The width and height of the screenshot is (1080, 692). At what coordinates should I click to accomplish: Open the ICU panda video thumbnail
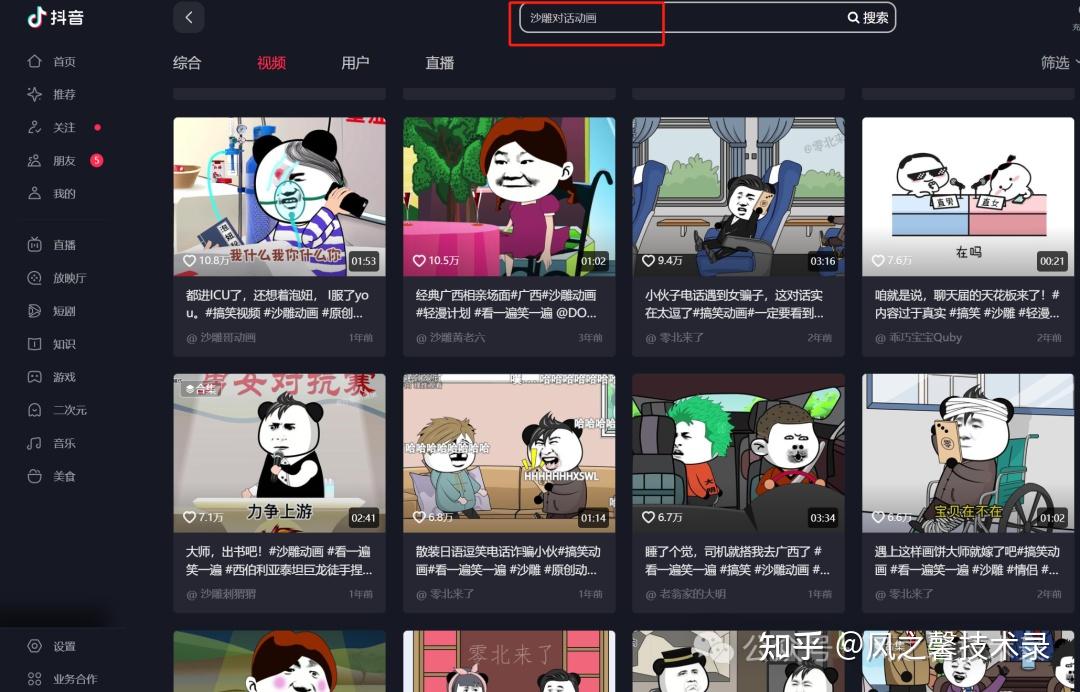(279, 196)
